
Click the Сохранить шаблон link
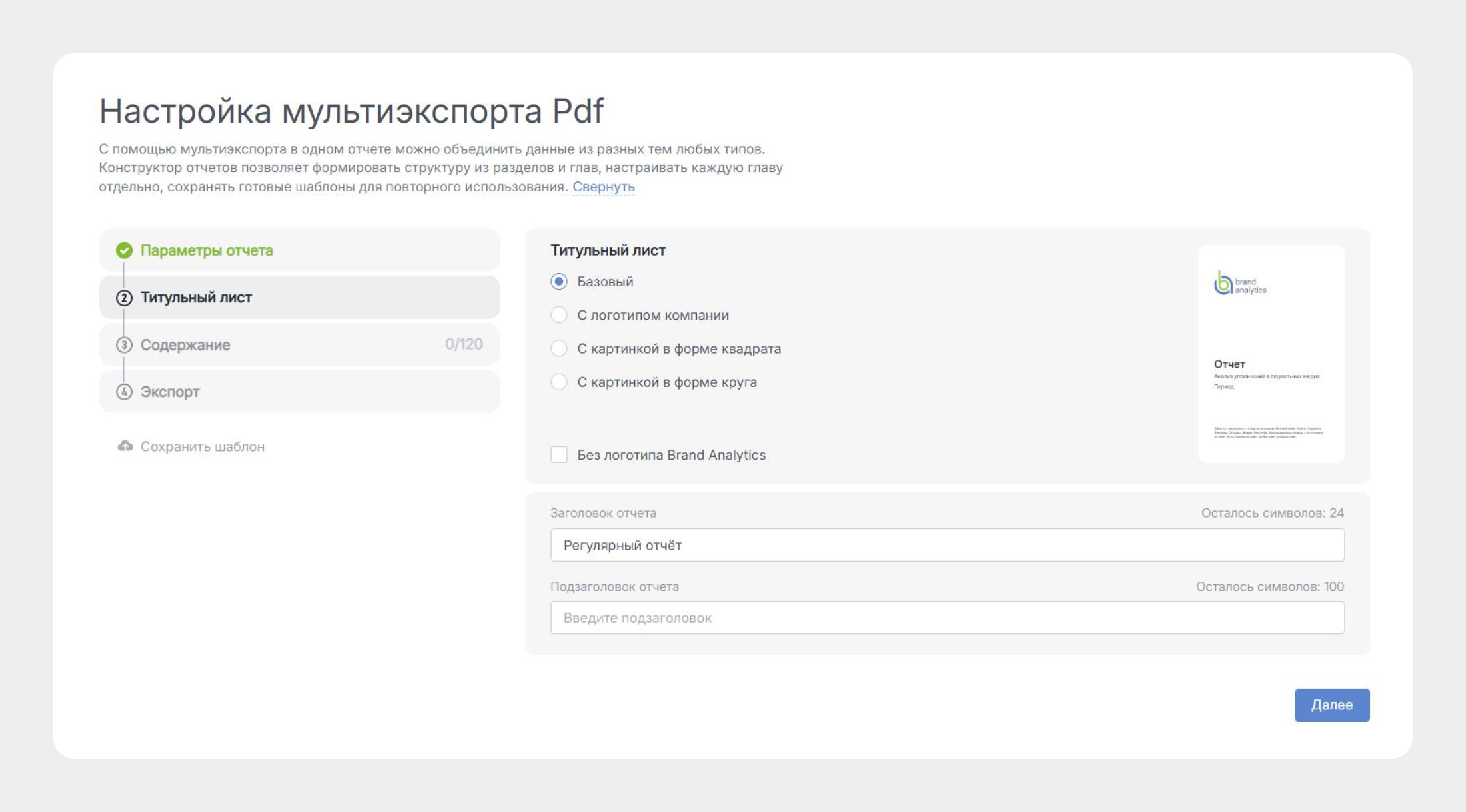coord(202,446)
